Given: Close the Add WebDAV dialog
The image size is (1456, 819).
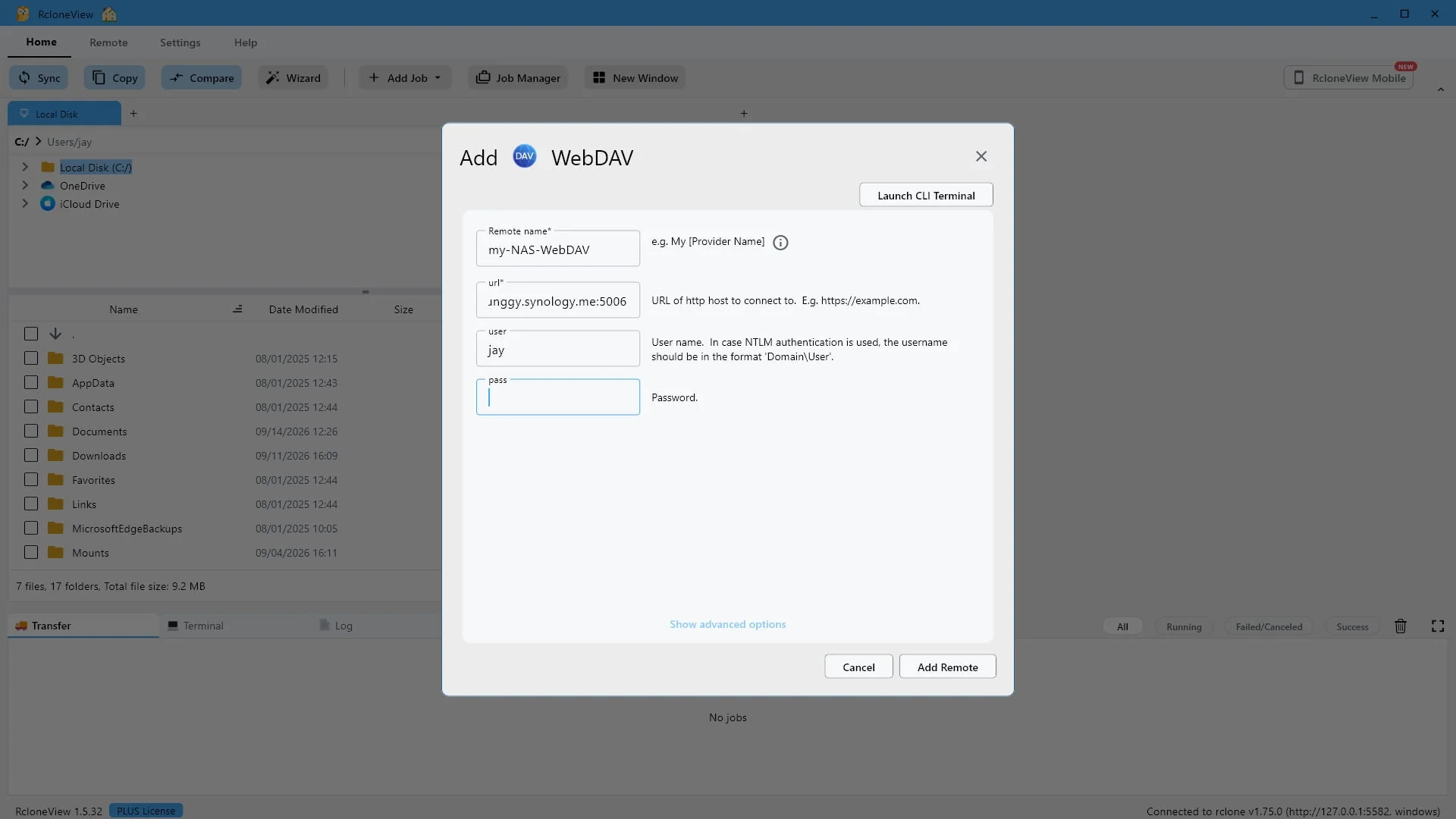Looking at the screenshot, I should point(981,156).
